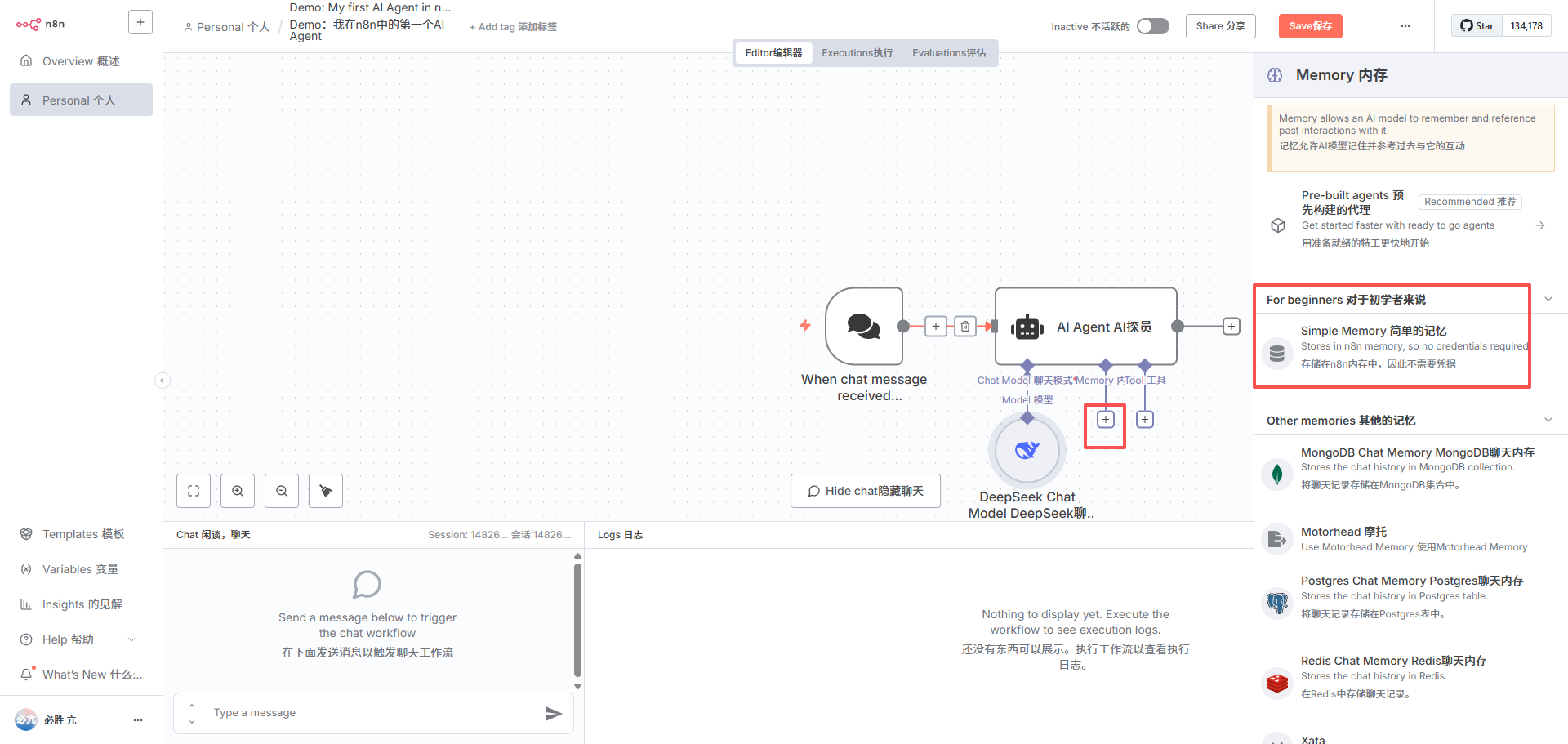Select Personal 个人 in the sidebar

click(81, 100)
